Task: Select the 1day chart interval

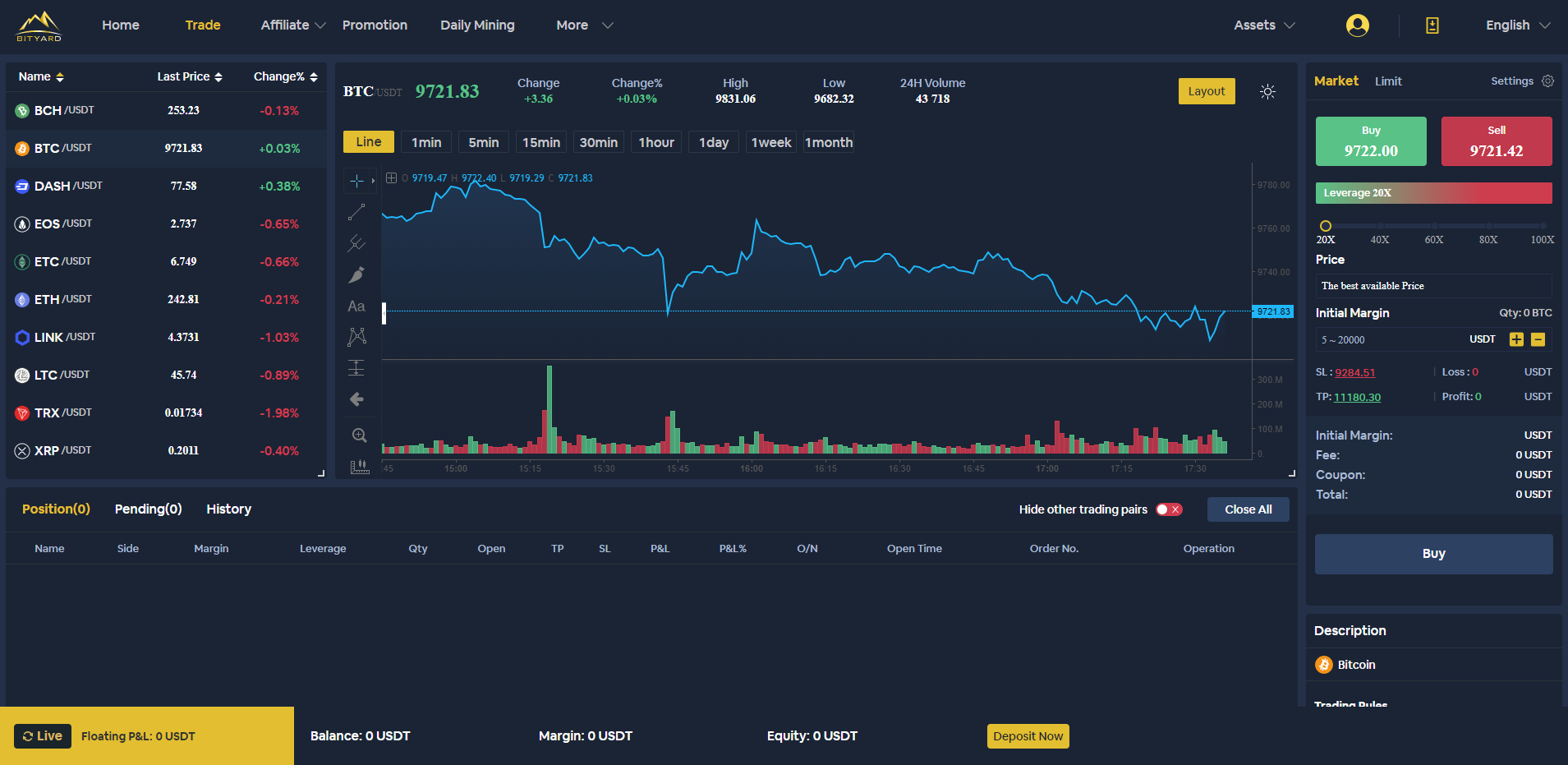Action: tap(714, 142)
